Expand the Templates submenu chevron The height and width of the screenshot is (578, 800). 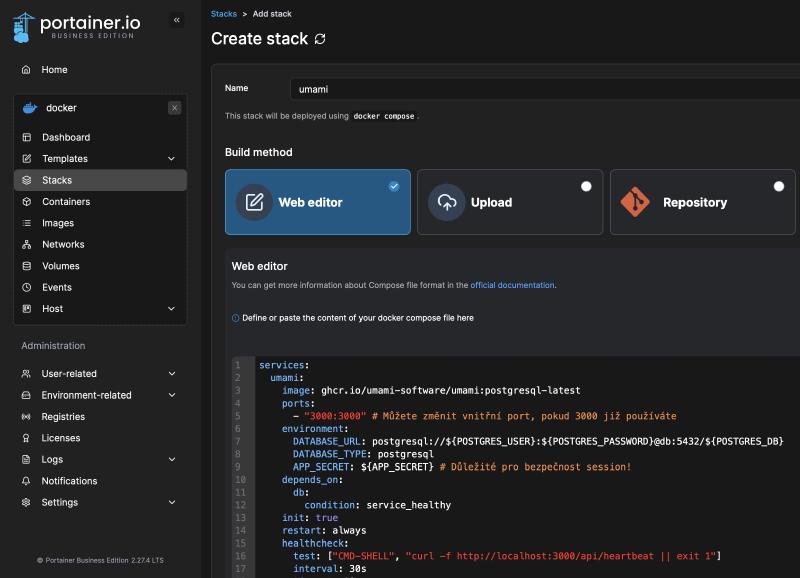(171, 159)
